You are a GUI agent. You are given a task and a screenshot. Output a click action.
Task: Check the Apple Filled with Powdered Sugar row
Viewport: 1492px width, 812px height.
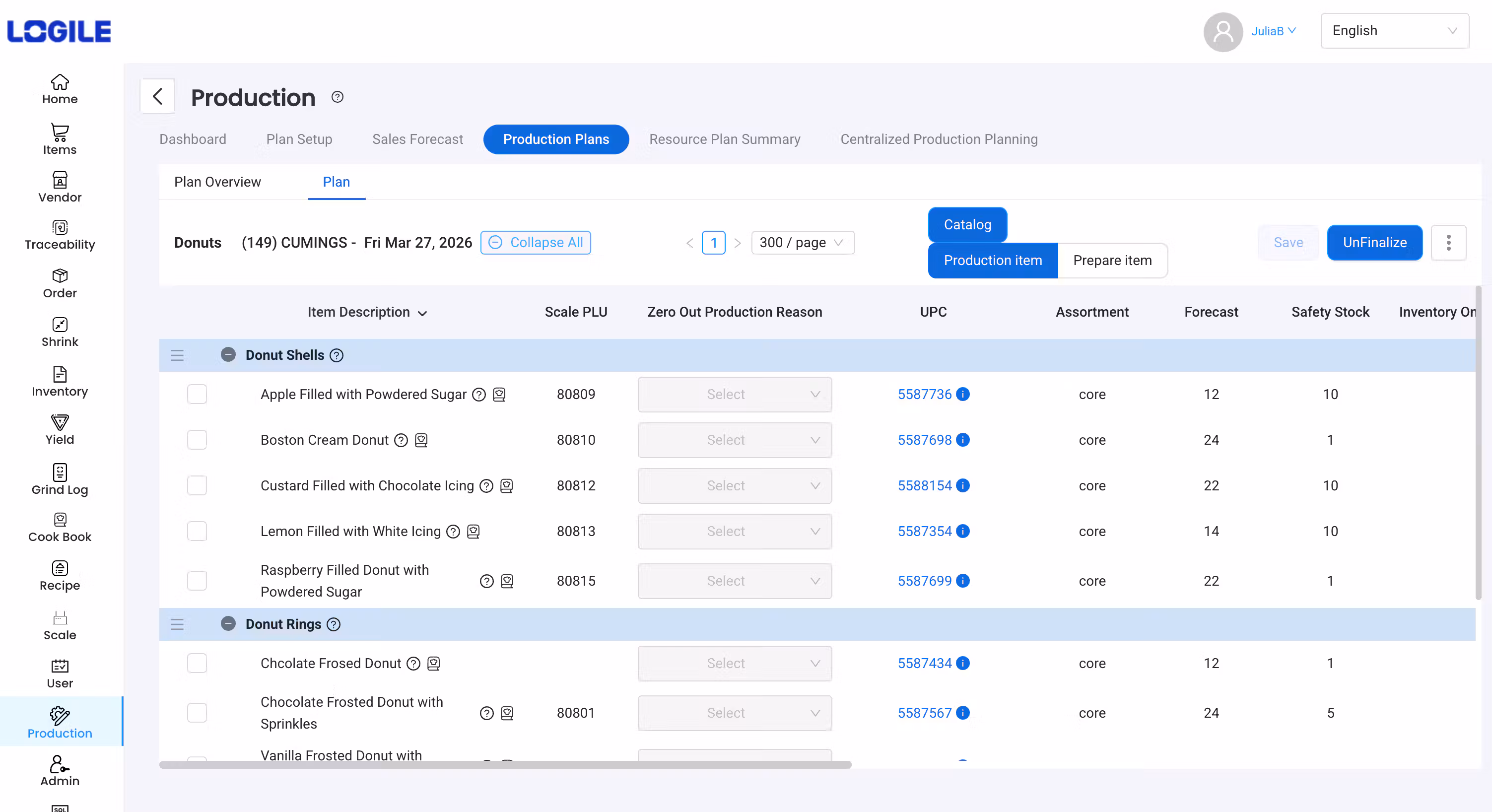coord(197,394)
